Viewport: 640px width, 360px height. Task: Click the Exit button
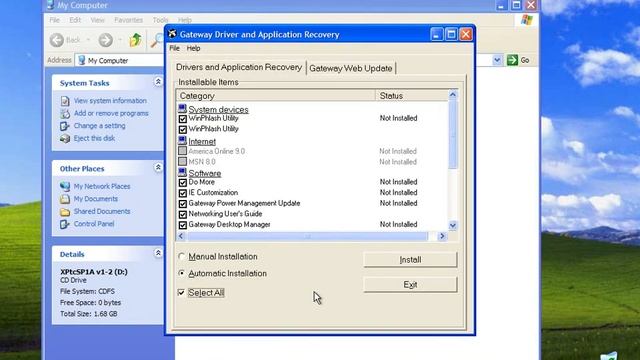(410, 284)
